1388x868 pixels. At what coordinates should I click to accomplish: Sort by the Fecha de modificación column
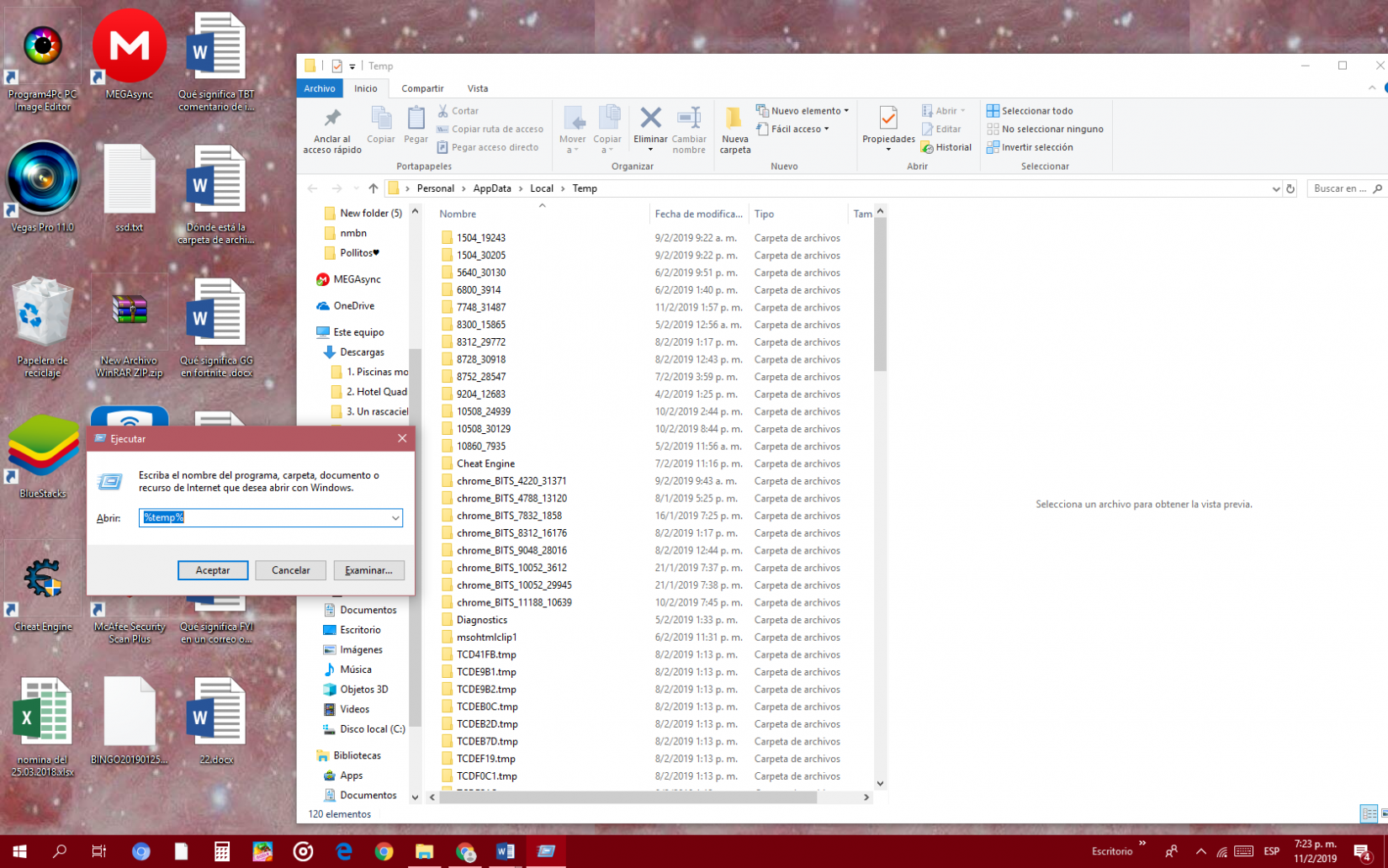(x=699, y=214)
